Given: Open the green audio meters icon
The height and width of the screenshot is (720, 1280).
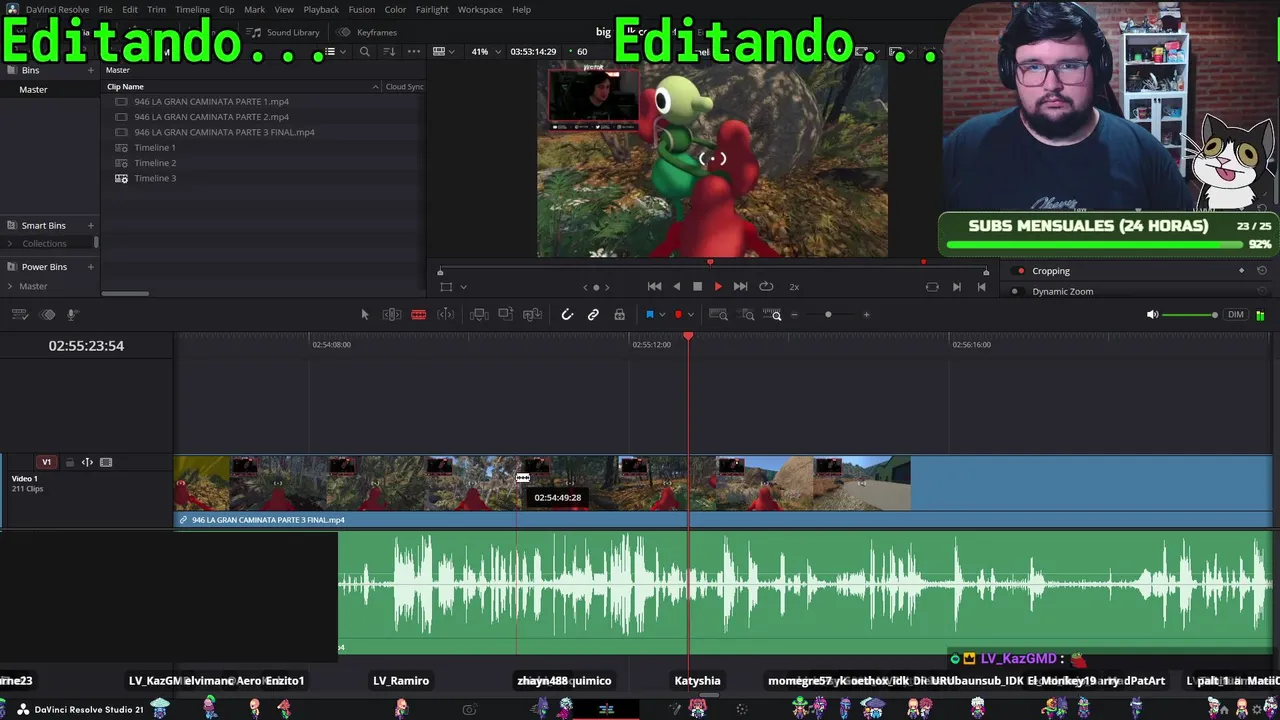Looking at the screenshot, I should [1260, 315].
